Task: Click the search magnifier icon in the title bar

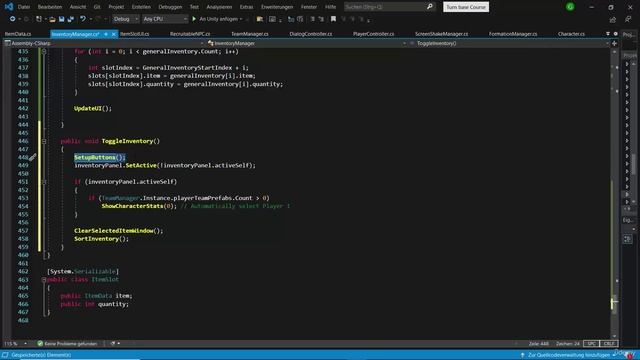Action: [x=429, y=7]
